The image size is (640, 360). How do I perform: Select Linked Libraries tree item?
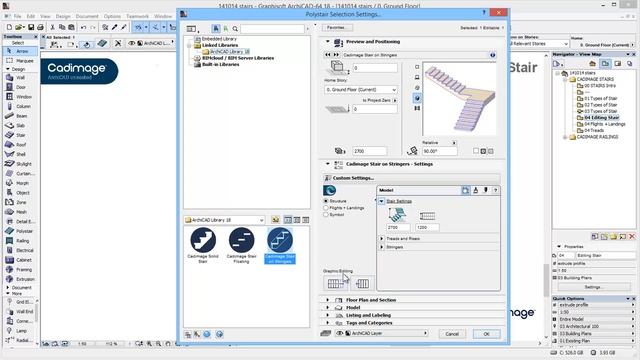[220, 45]
